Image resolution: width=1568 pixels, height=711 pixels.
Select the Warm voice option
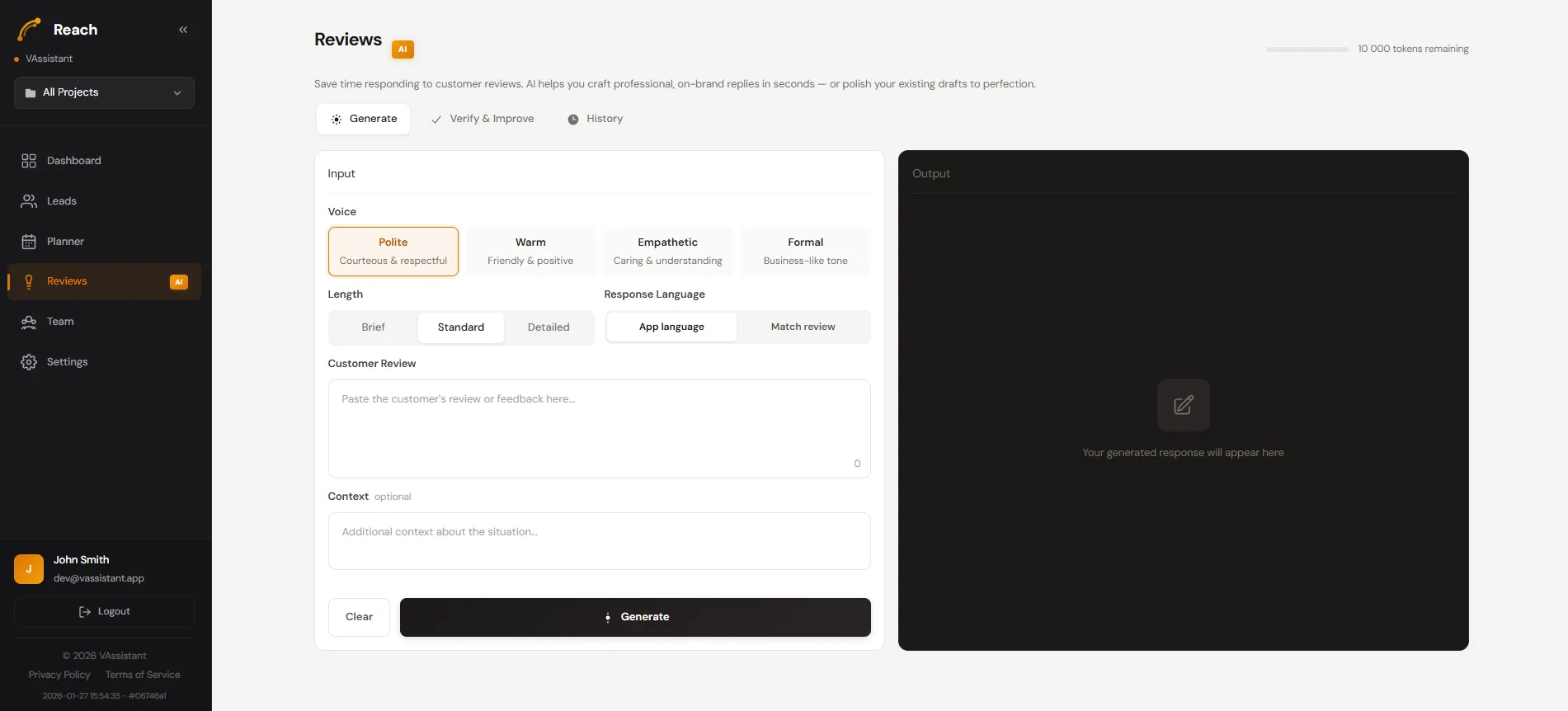(x=530, y=252)
